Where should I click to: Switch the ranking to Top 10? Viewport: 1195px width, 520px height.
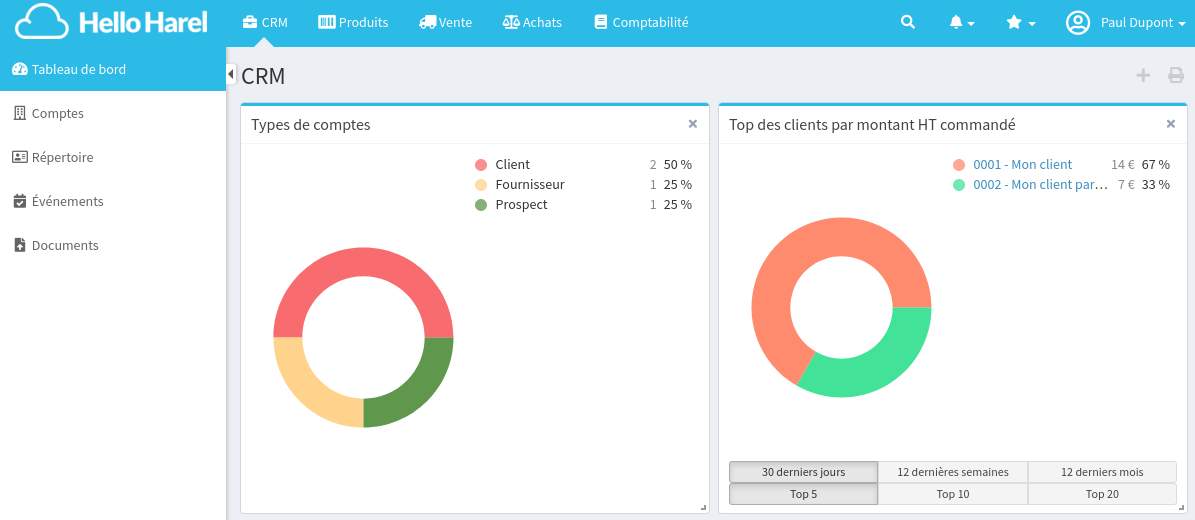[952, 494]
